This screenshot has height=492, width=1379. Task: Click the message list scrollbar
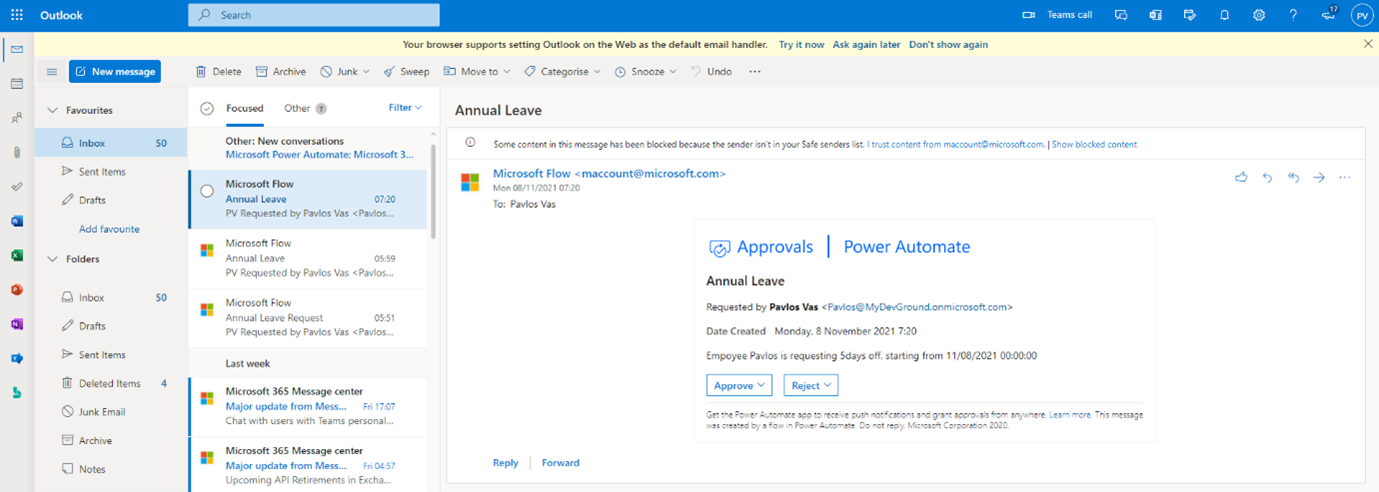[x=433, y=190]
